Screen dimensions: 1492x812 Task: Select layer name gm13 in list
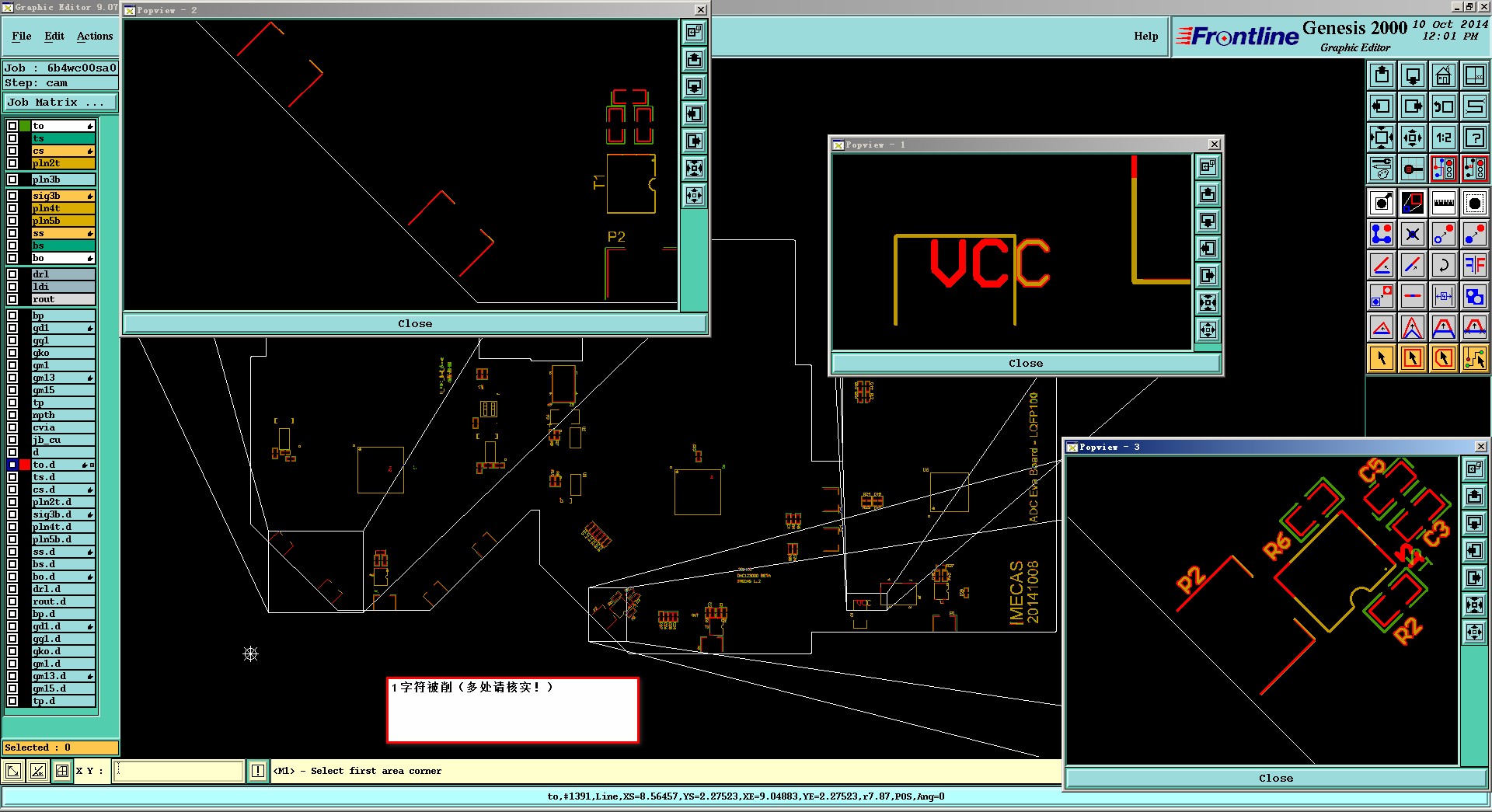click(63, 378)
